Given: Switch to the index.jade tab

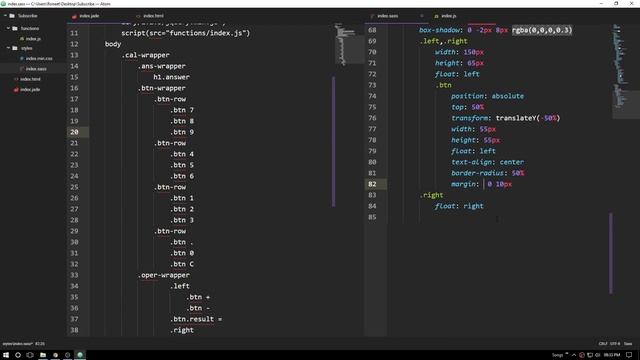Looking at the screenshot, I should (89, 16).
